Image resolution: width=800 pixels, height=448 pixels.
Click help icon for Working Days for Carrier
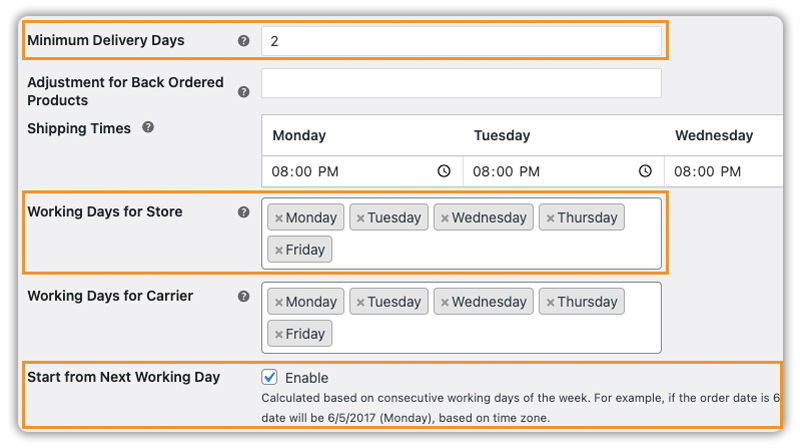(243, 297)
